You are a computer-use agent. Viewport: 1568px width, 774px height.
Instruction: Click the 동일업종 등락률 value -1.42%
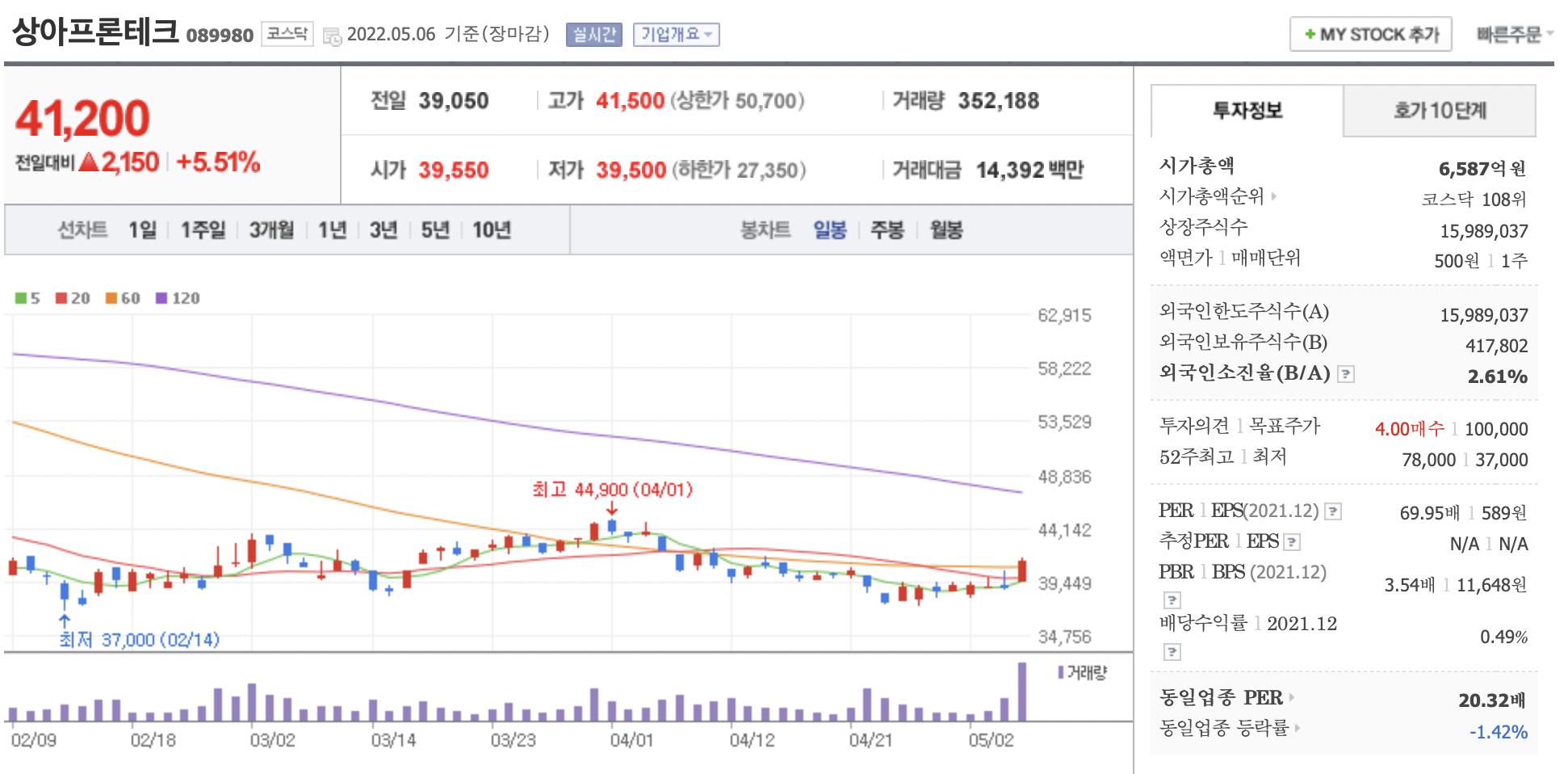coord(1499,732)
